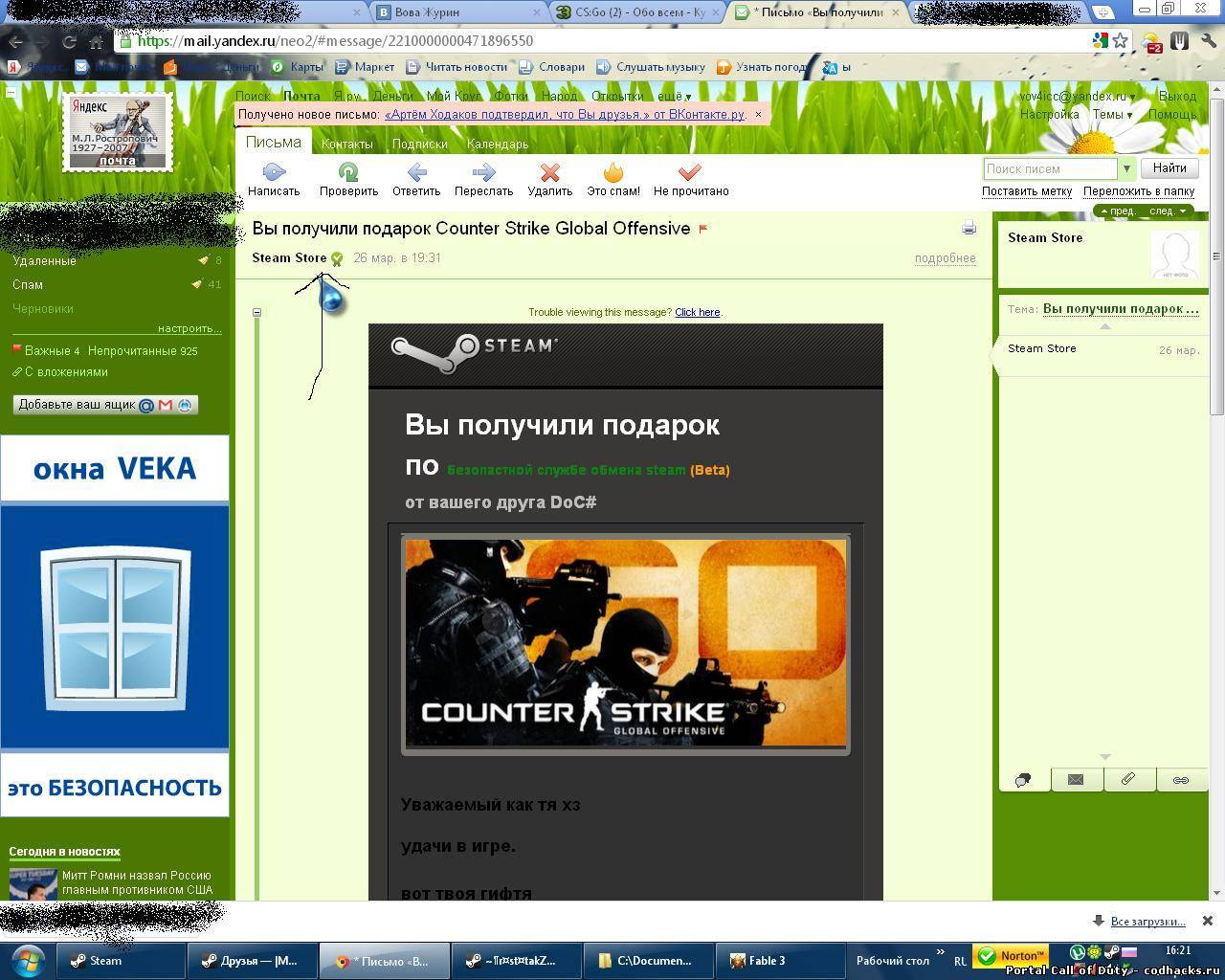Screen dimensions: 1225x980
Task: Open the Удаленные folder
Action: [44, 260]
